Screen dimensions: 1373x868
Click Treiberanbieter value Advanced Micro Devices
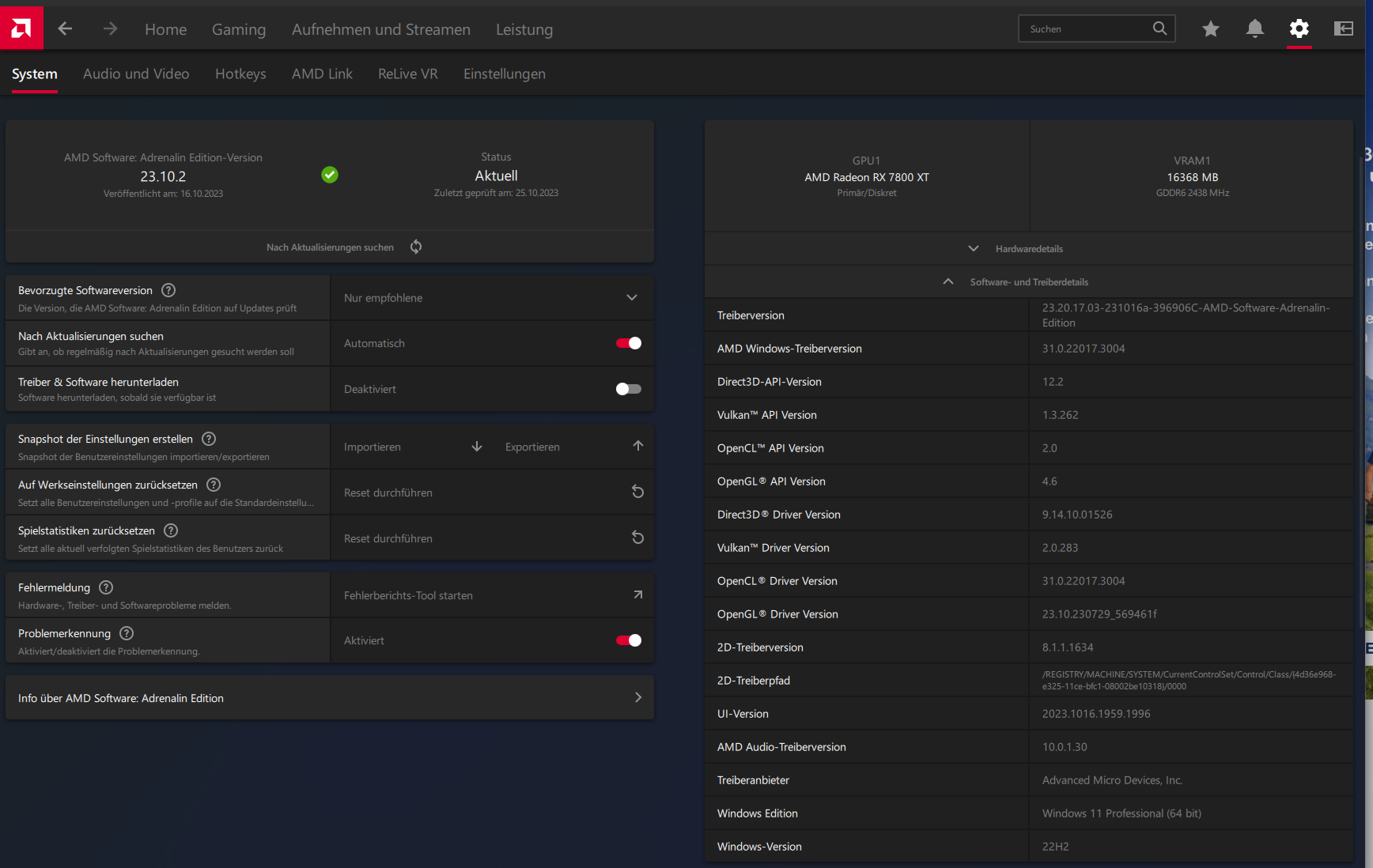pyautogui.click(x=1112, y=779)
